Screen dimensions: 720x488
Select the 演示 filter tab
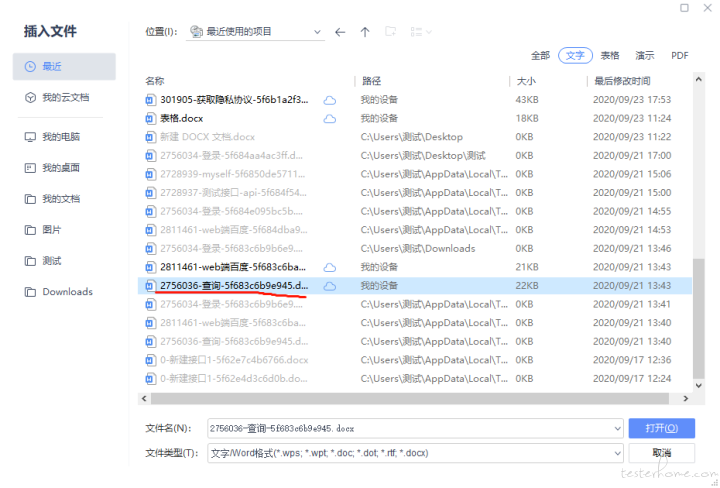click(x=645, y=56)
